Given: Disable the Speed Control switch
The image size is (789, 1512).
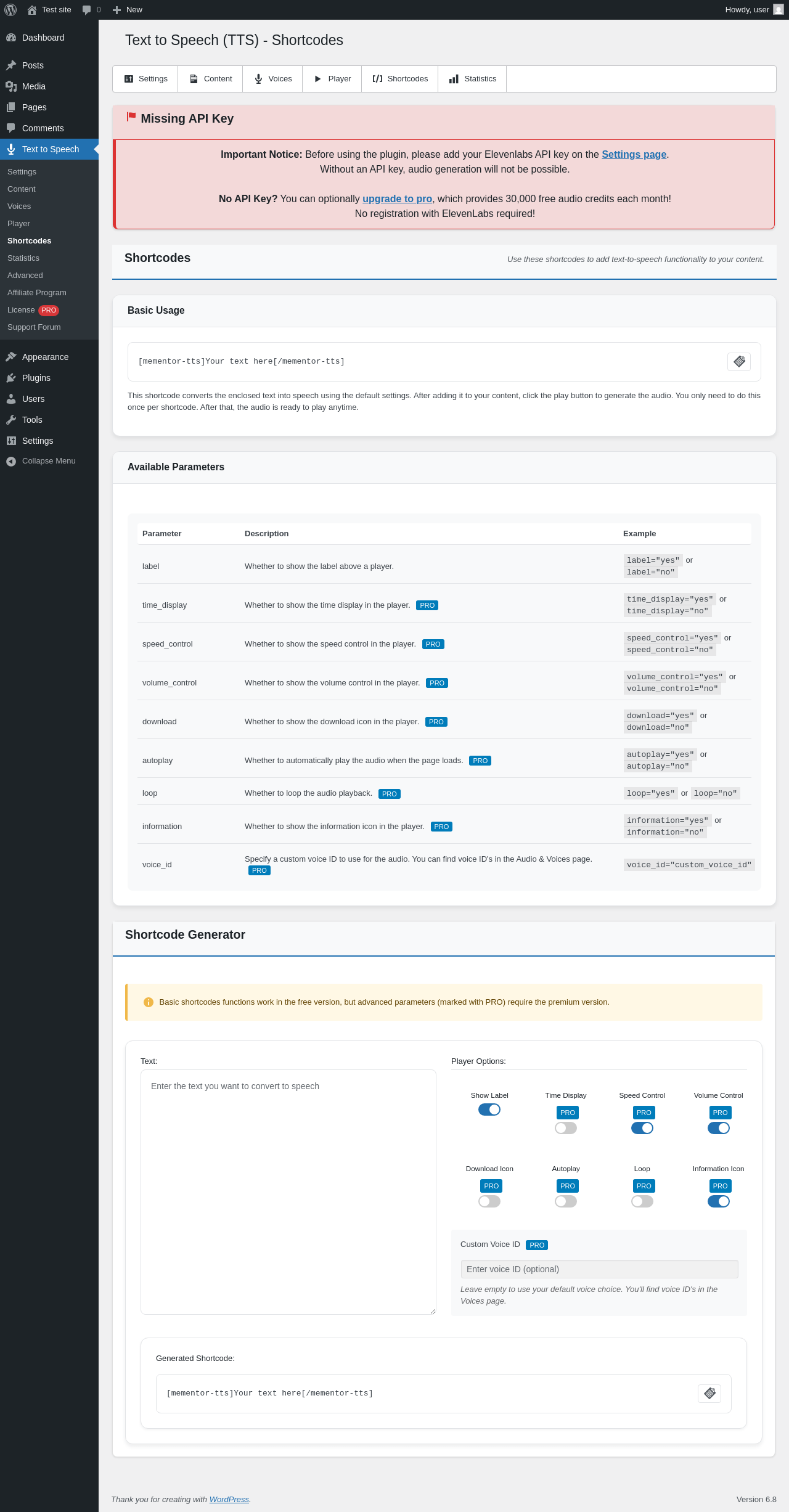Looking at the screenshot, I should point(642,1128).
